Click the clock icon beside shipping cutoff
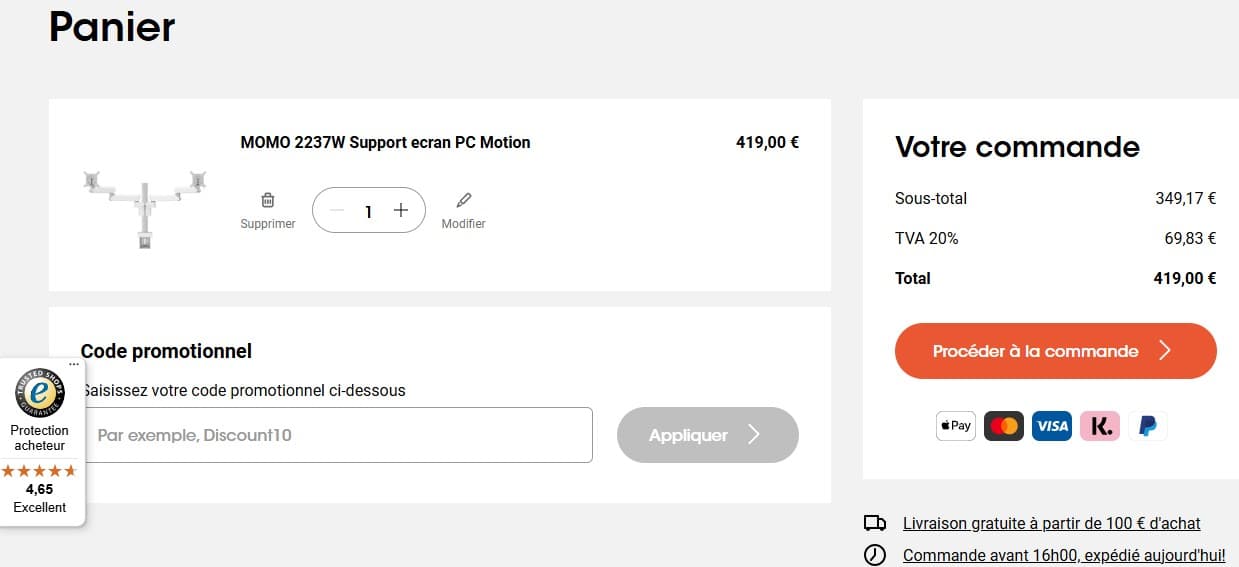The width and height of the screenshot is (1239, 567). pos(875,555)
